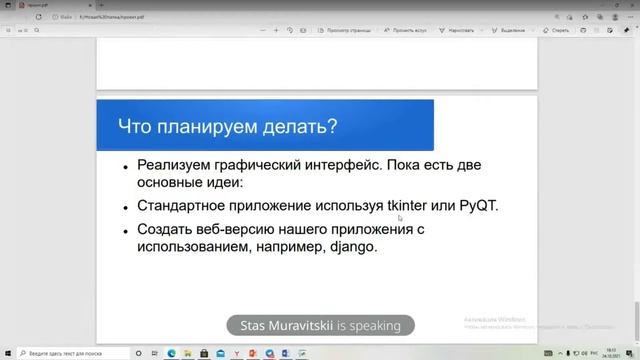
Task: Open Mail app from taskbar
Action: pyautogui.click(x=220, y=353)
